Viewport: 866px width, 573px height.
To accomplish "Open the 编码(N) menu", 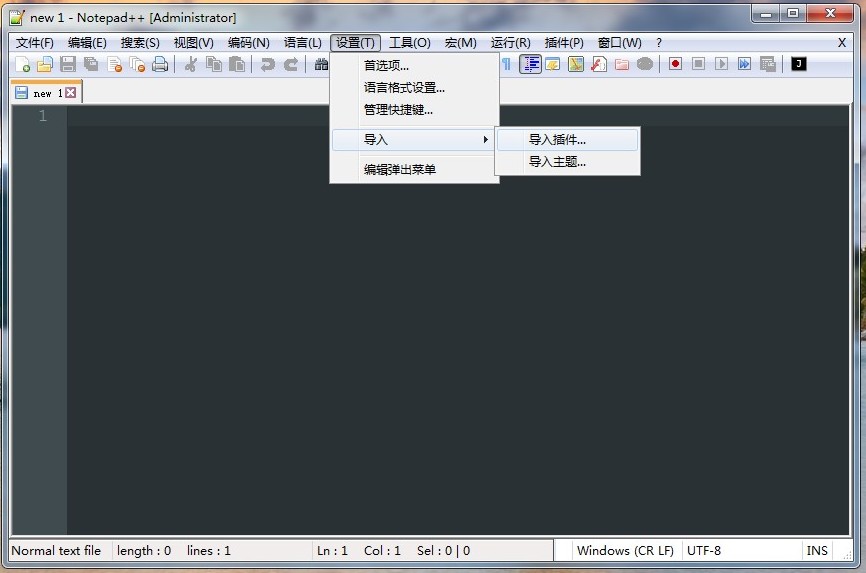I will pyautogui.click(x=249, y=43).
